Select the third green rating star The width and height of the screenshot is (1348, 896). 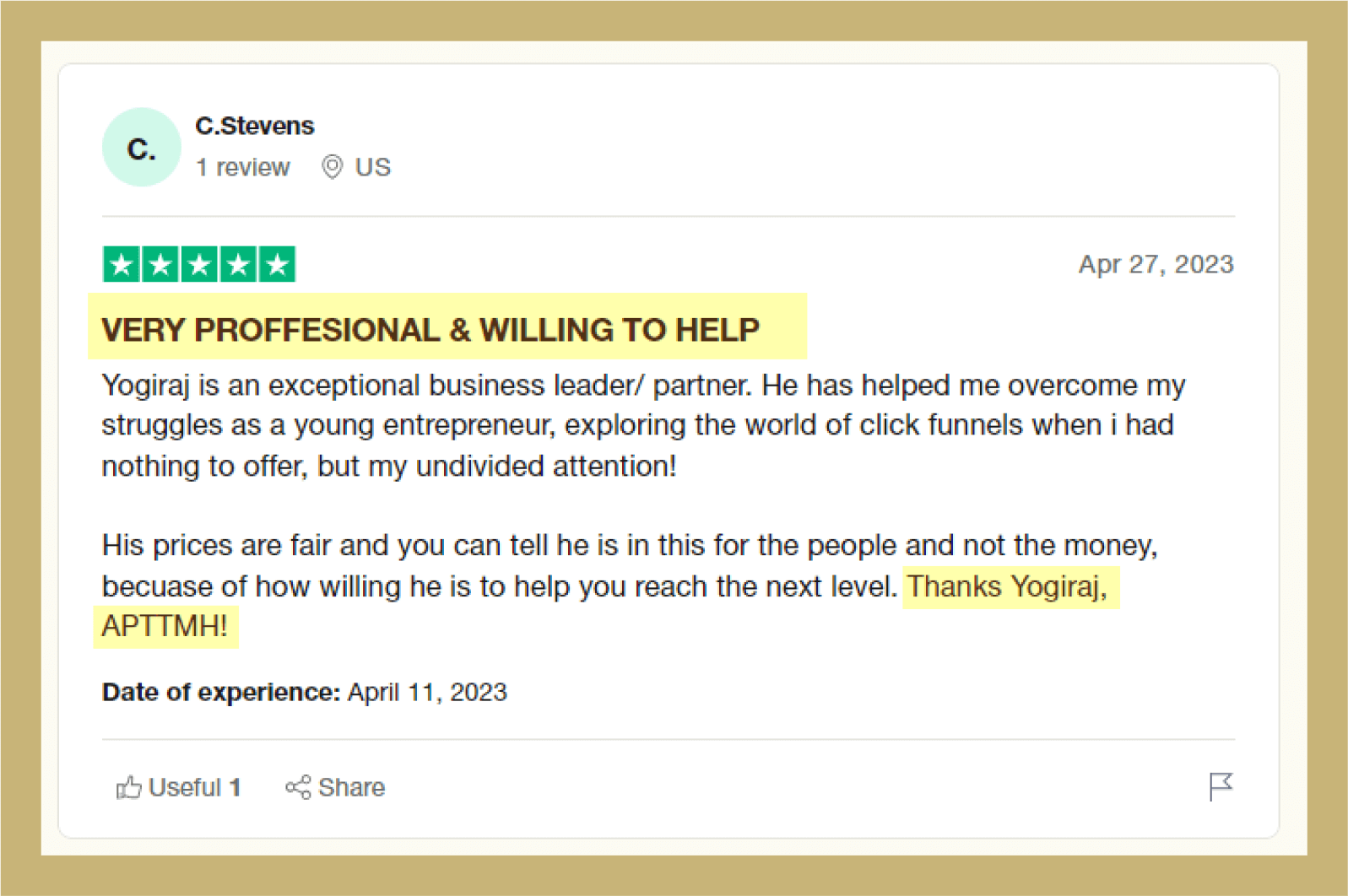coord(199,265)
